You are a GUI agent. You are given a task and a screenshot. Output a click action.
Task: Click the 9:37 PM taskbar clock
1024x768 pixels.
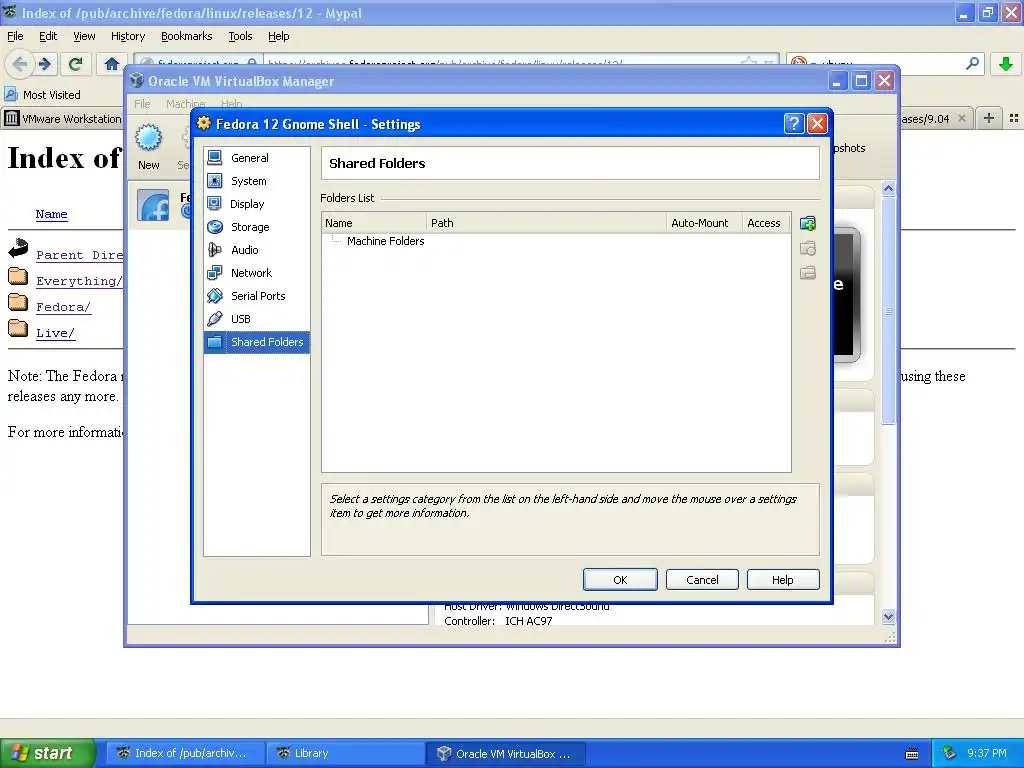(987, 753)
